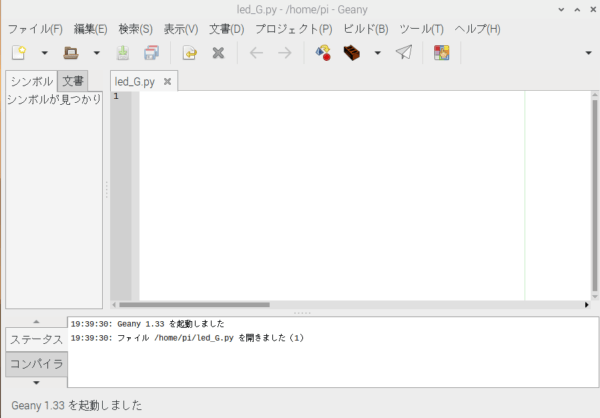Click horizontal scrollbar right arrow
Image resolution: width=600 pixels, height=418 pixels.
(587, 305)
